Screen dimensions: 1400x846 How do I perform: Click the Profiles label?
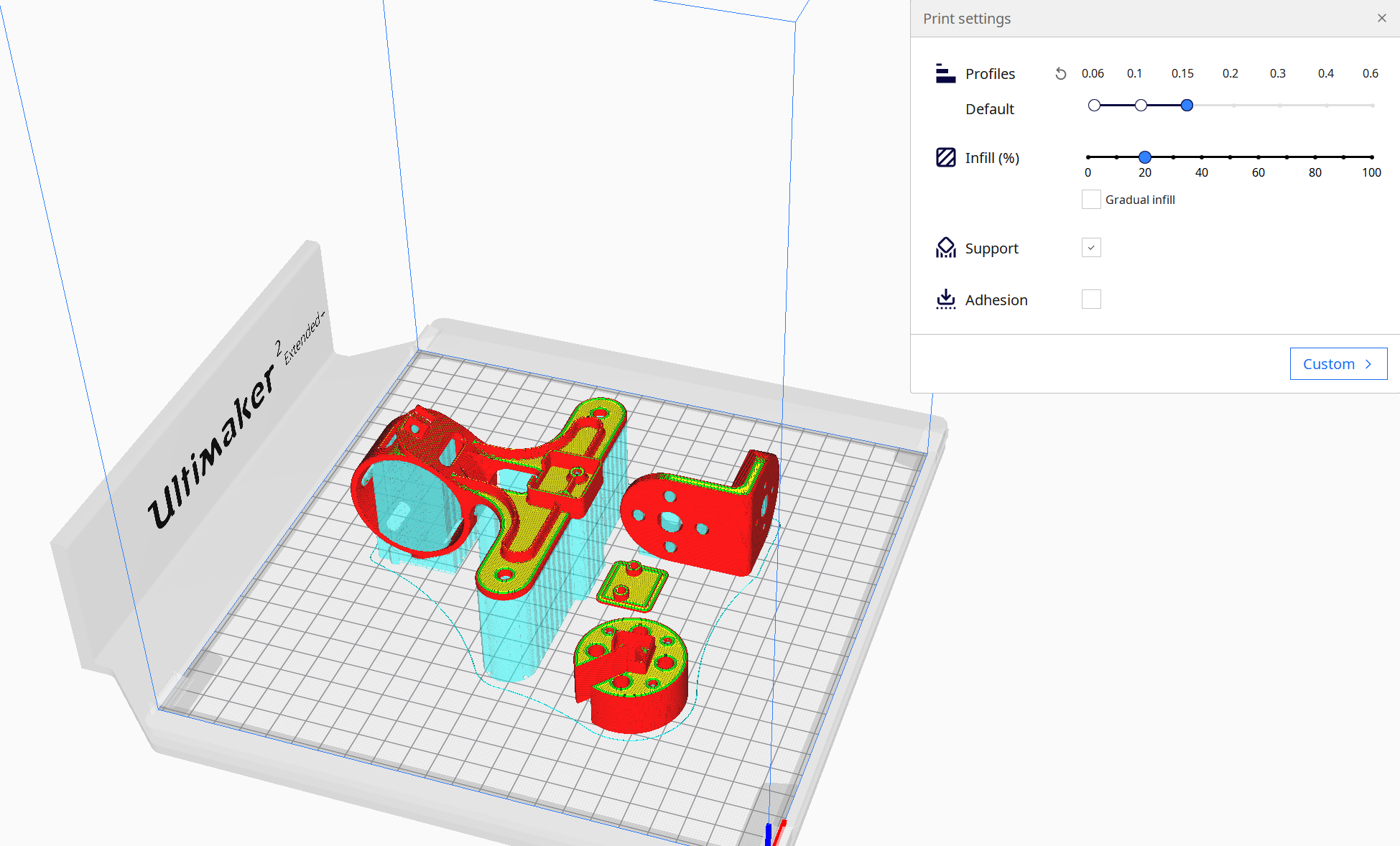(x=990, y=74)
